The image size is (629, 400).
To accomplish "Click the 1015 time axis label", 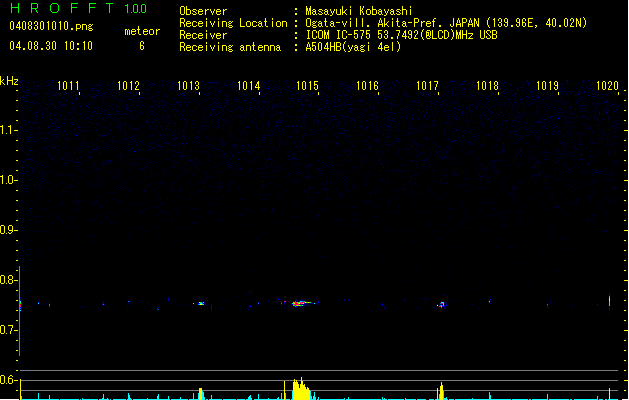I will (x=307, y=86).
